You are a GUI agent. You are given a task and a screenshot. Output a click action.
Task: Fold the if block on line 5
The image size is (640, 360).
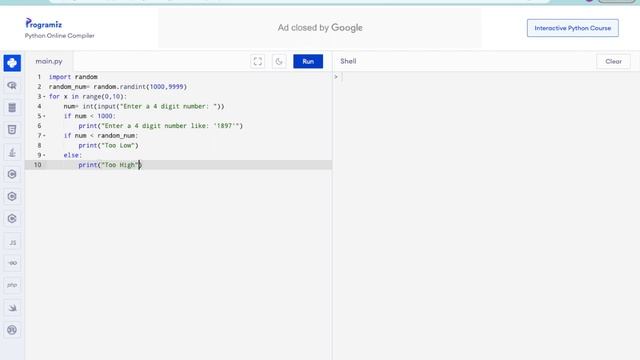[44, 116]
